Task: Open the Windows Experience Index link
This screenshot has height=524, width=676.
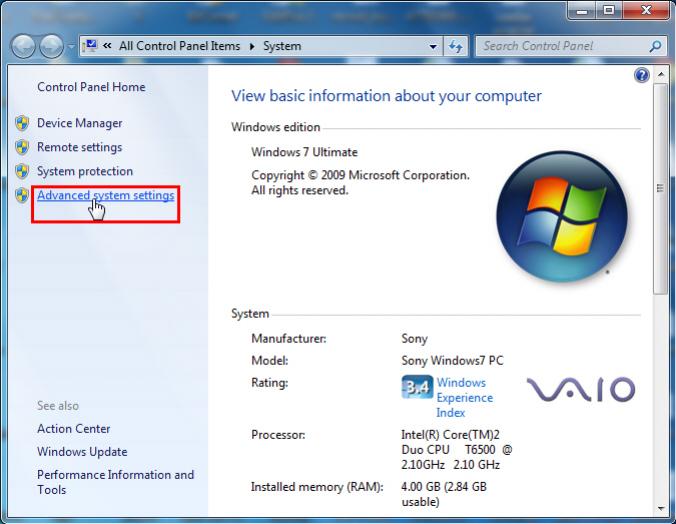Action: pos(464,398)
